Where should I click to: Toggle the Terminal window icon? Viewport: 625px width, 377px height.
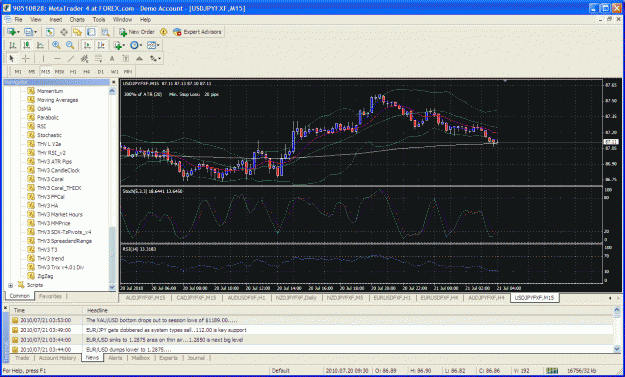click(91, 32)
